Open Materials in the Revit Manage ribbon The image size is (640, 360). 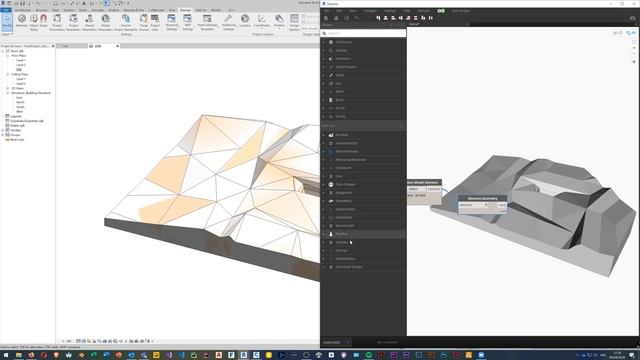pyautogui.click(x=22, y=21)
